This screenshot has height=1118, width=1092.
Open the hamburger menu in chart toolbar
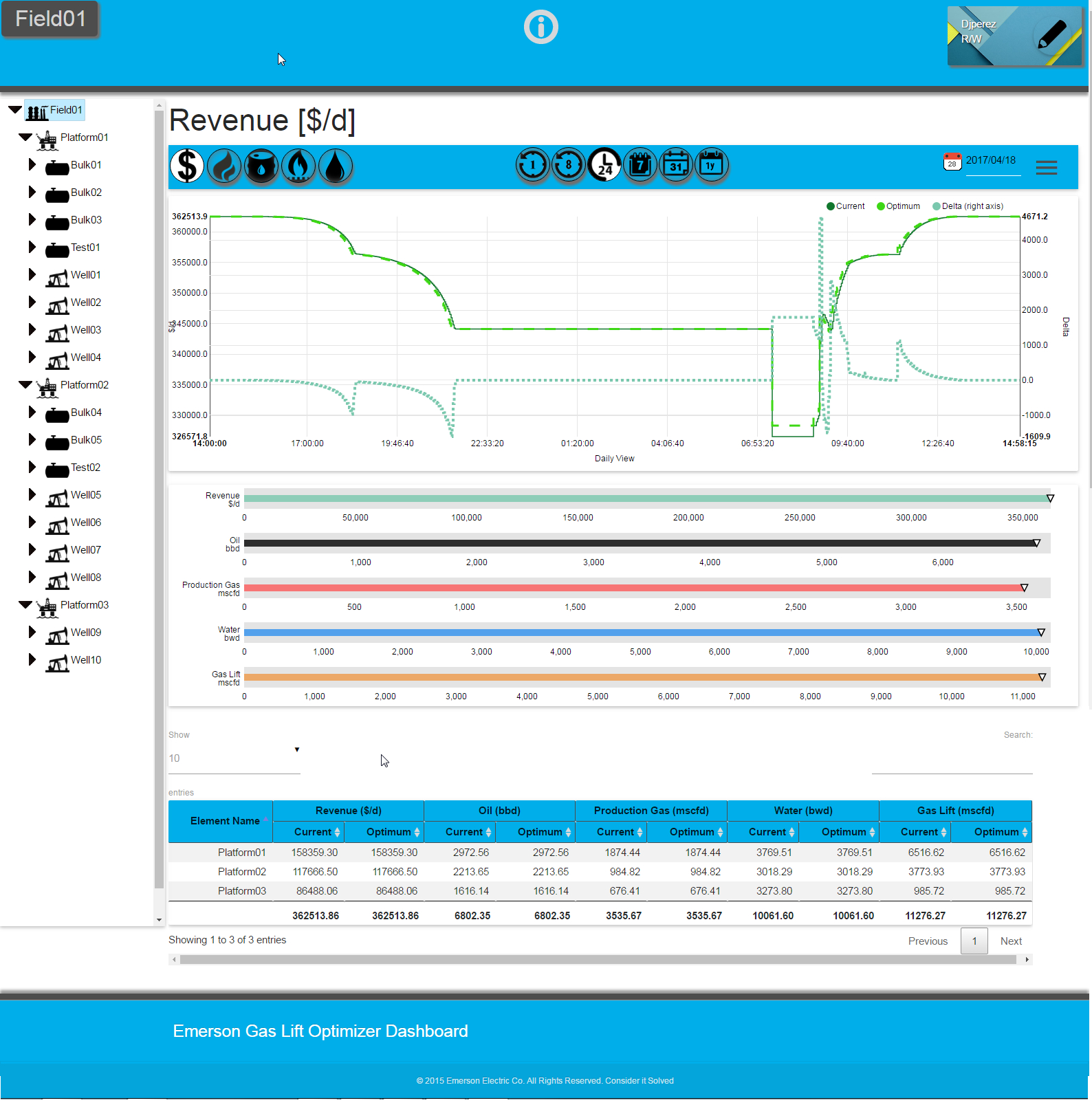(x=1046, y=168)
